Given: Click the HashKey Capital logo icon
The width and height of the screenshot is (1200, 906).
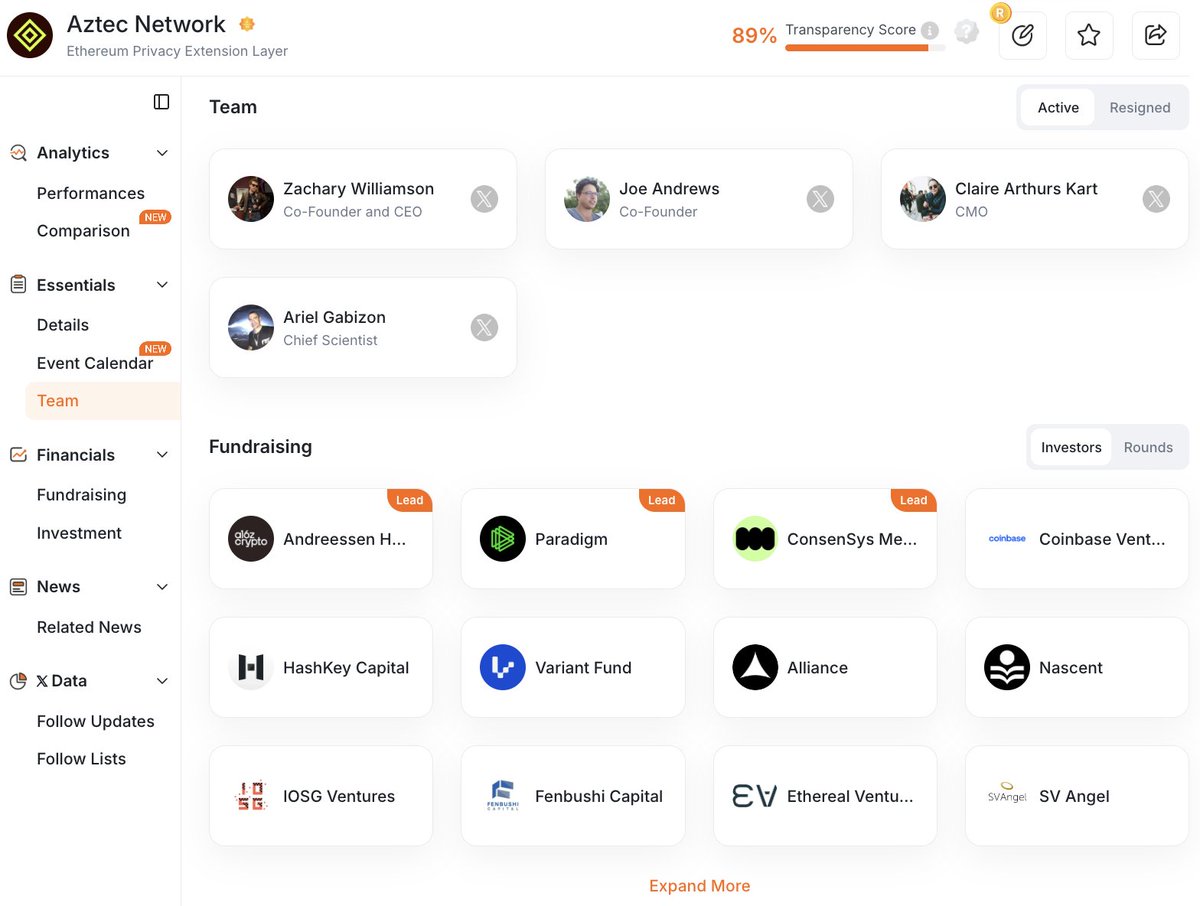Looking at the screenshot, I should click(x=251, y=667).
